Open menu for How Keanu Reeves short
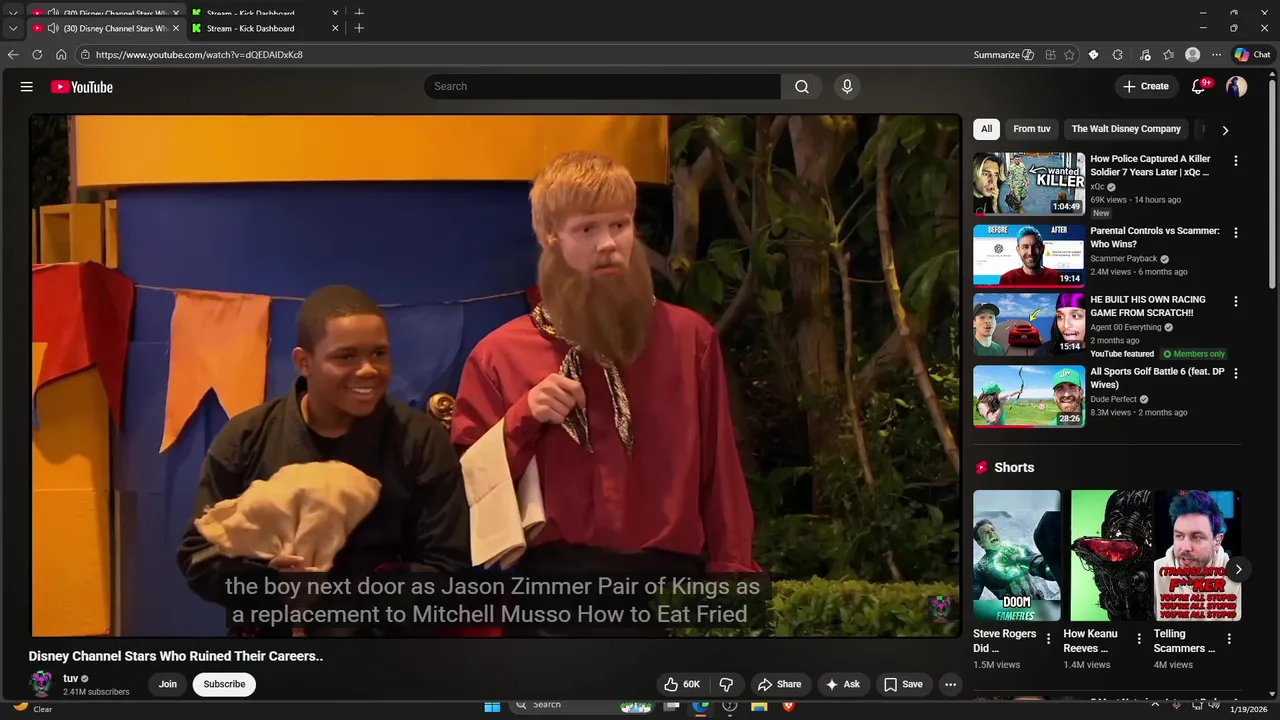1280x720 pixels. coord(1138,639)
